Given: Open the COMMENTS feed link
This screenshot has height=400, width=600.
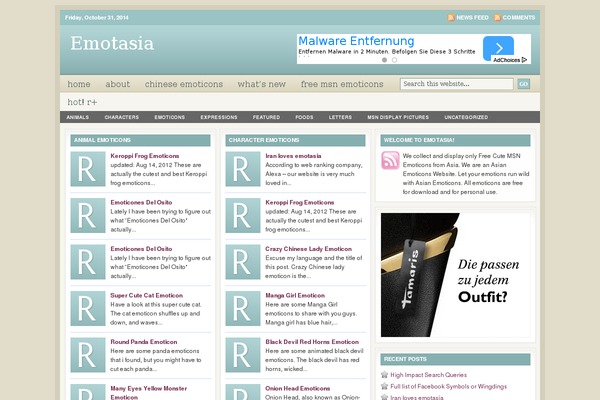Looking at the screenshot, I should (519, 18).
